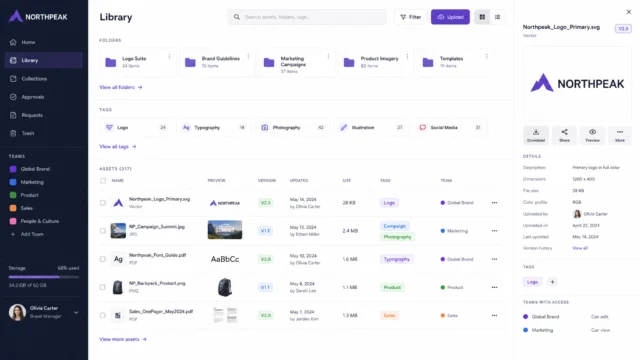This screenshot has width=640, height=360.
Task: Open the Filter options
Action: tap(410, 17)
